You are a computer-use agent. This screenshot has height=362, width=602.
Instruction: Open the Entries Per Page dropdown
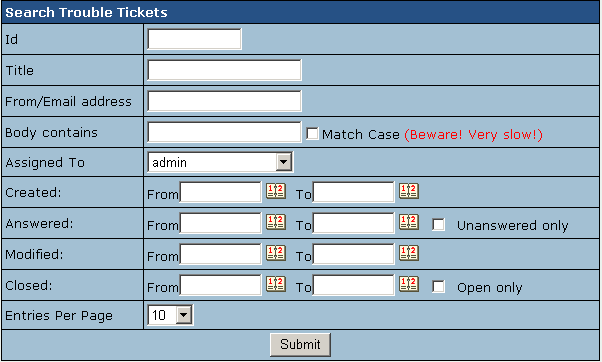coord(170,315)
